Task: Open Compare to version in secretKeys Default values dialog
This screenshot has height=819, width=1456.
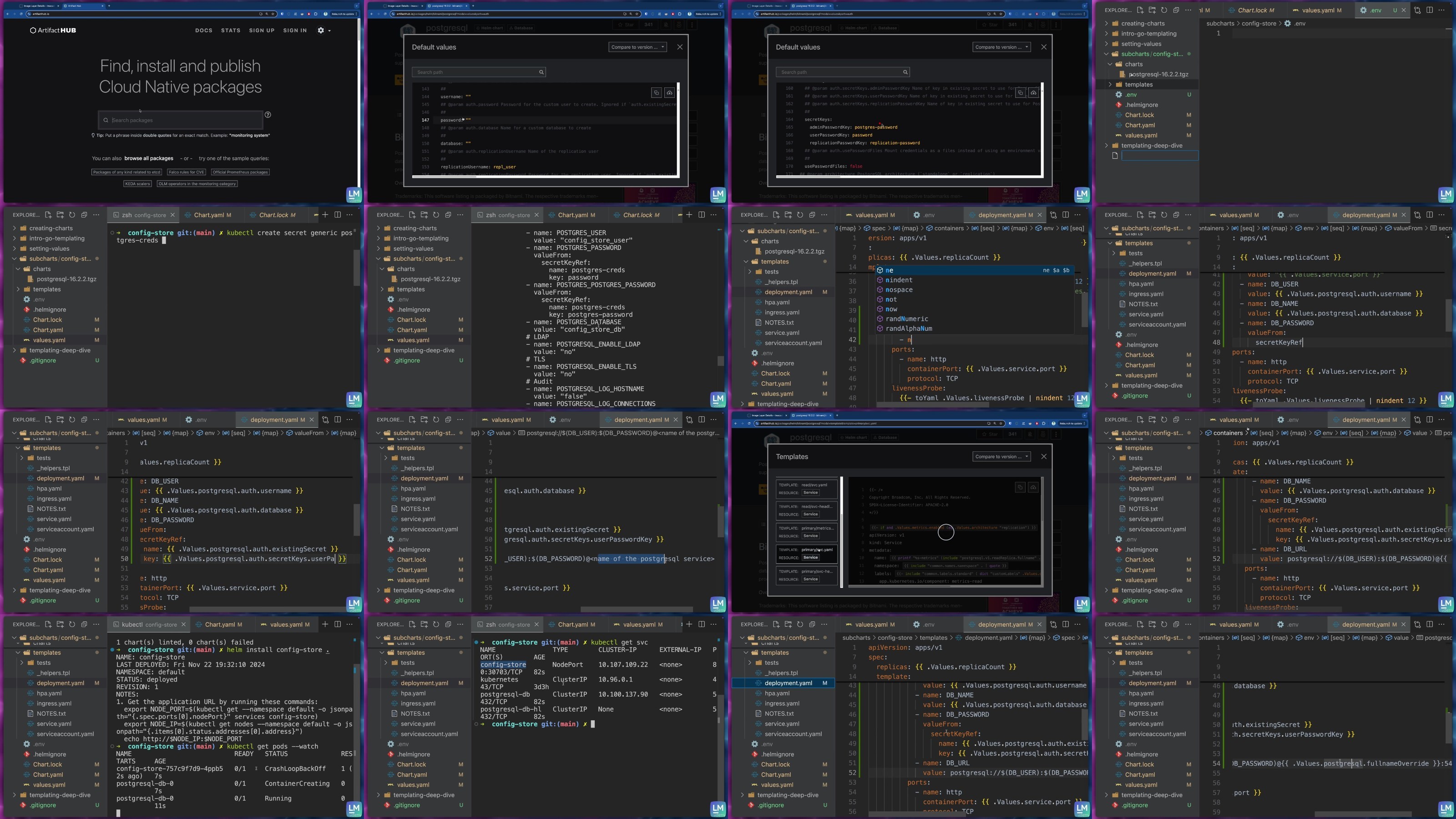Action: 1001,47
